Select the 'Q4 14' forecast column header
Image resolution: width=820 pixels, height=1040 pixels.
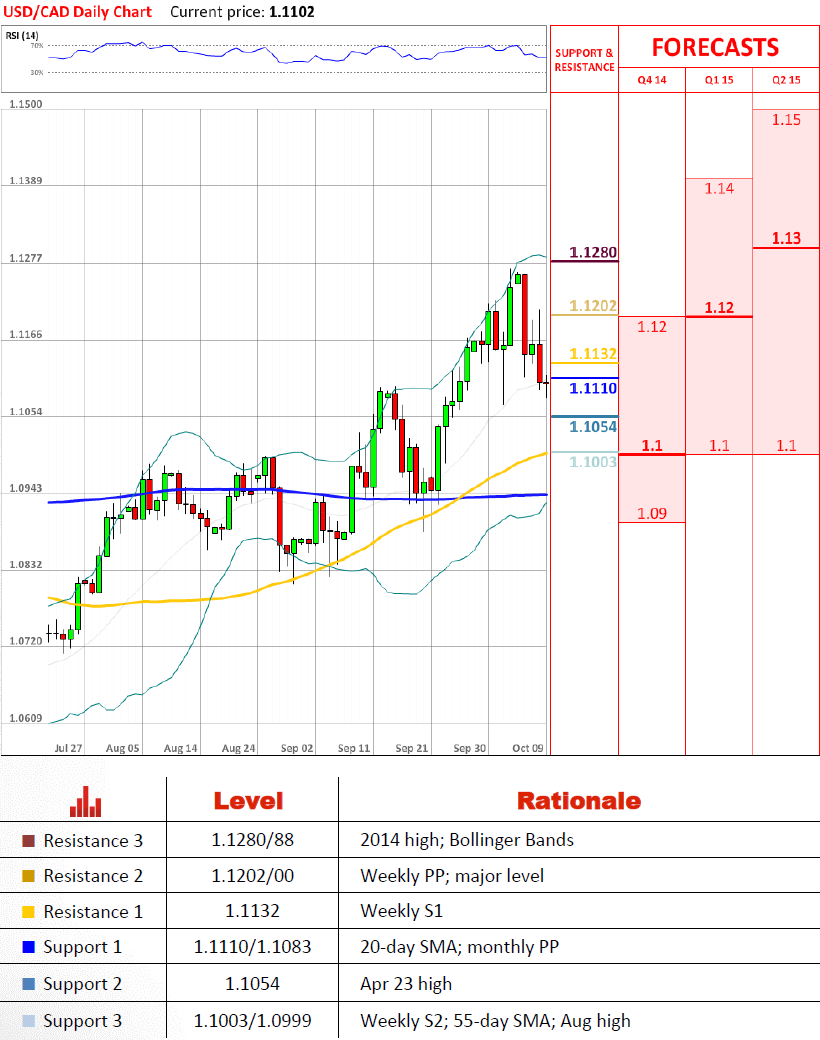[652, 80]
